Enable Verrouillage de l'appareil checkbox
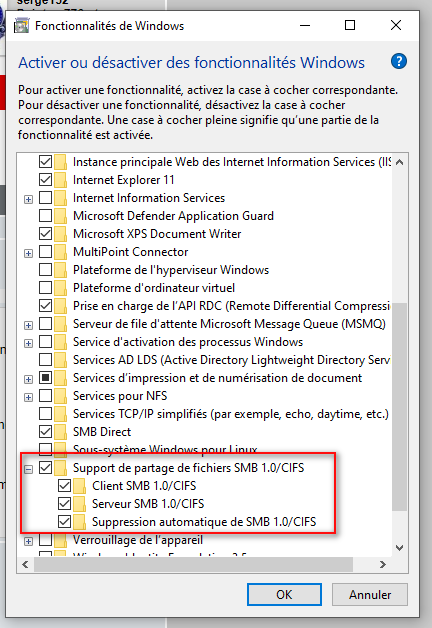 45,540
